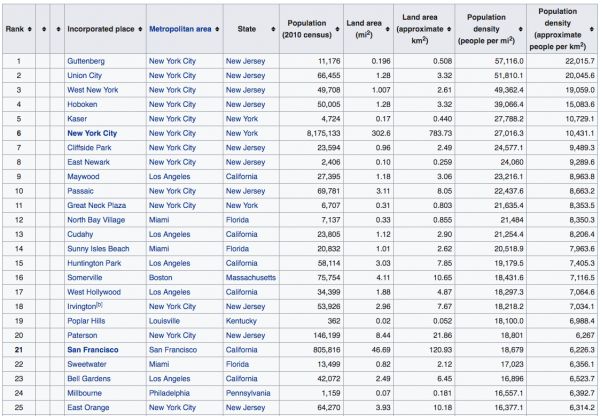600x416 pixels.
Task: Select land area value 302.6
Action: click(380, 134)
